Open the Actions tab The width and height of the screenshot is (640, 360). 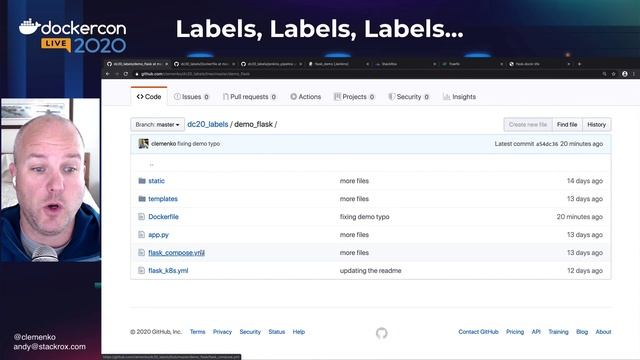click(x=305, y=97)
